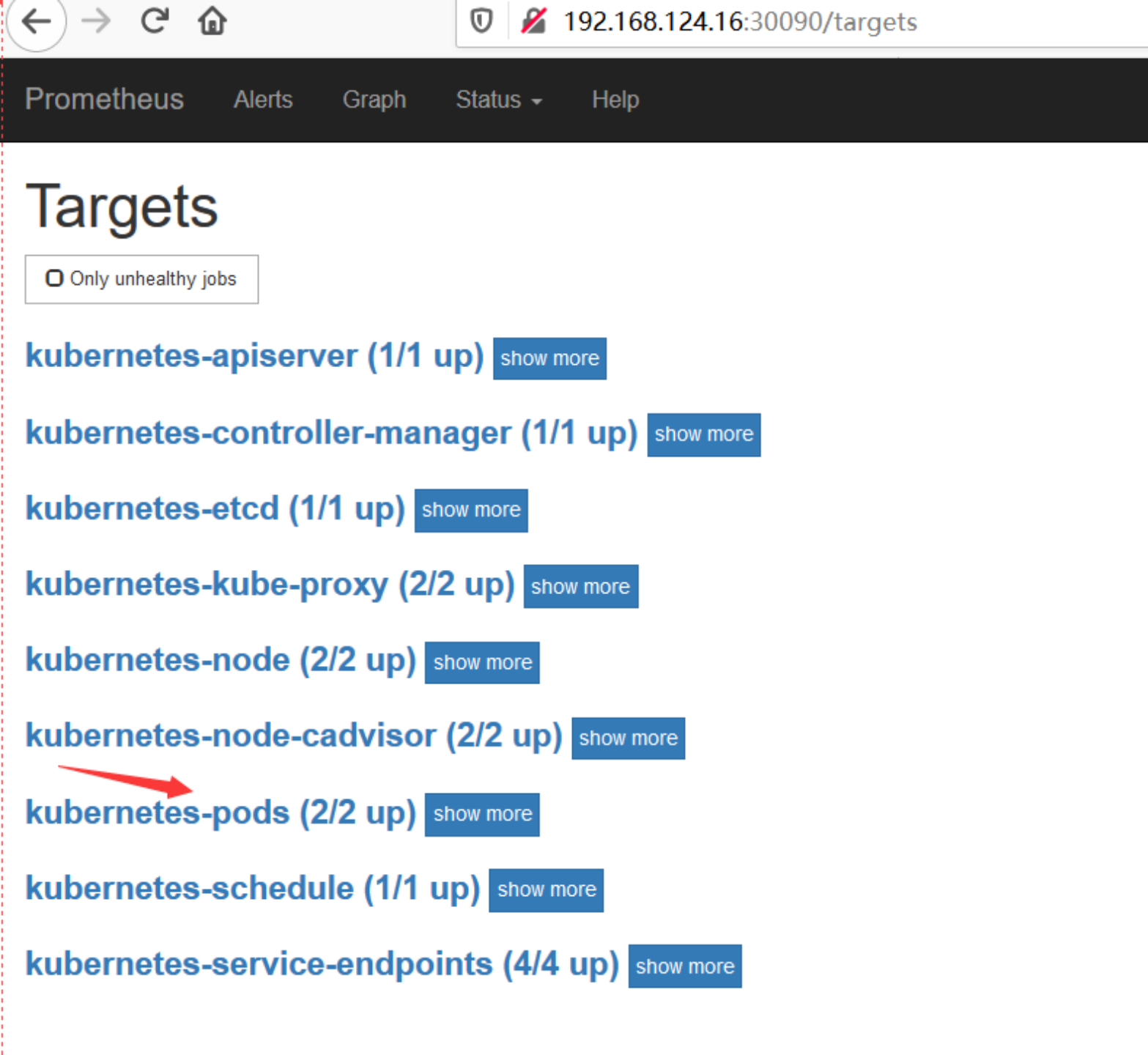The image size is (1148, 1055).
Task: Click the insecure connection lock icon
Action: 533,21
